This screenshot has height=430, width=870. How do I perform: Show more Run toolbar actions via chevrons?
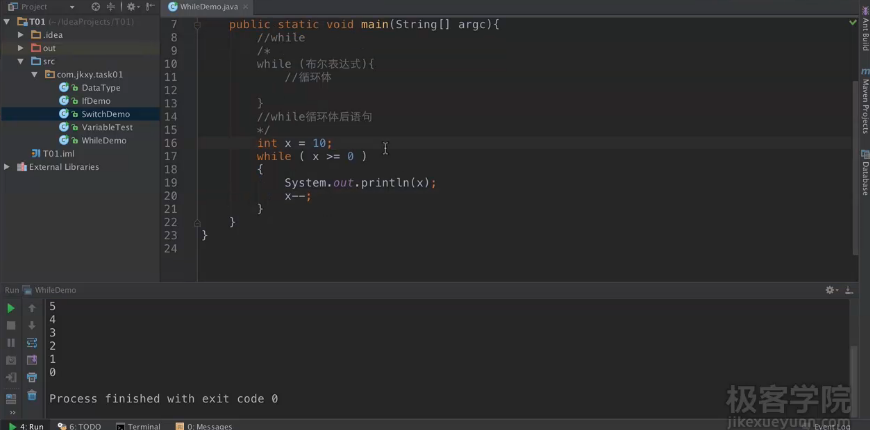pyautogui.click(x=11, y=413)
